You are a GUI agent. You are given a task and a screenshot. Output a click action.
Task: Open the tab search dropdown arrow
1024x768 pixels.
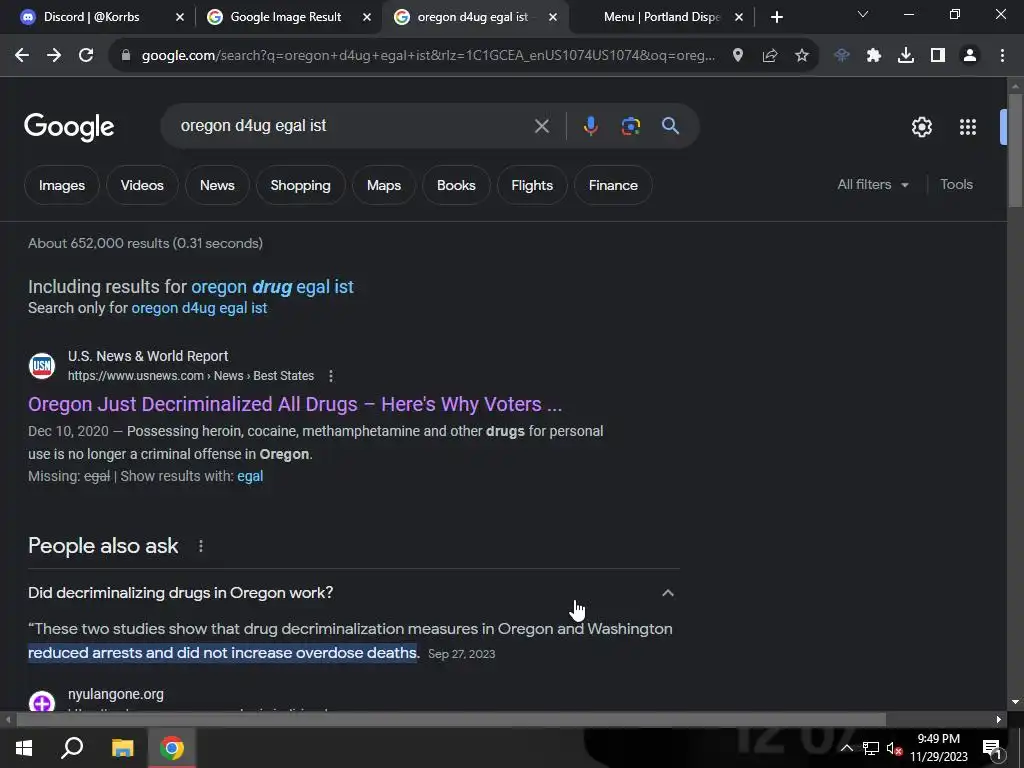[863, 14]
